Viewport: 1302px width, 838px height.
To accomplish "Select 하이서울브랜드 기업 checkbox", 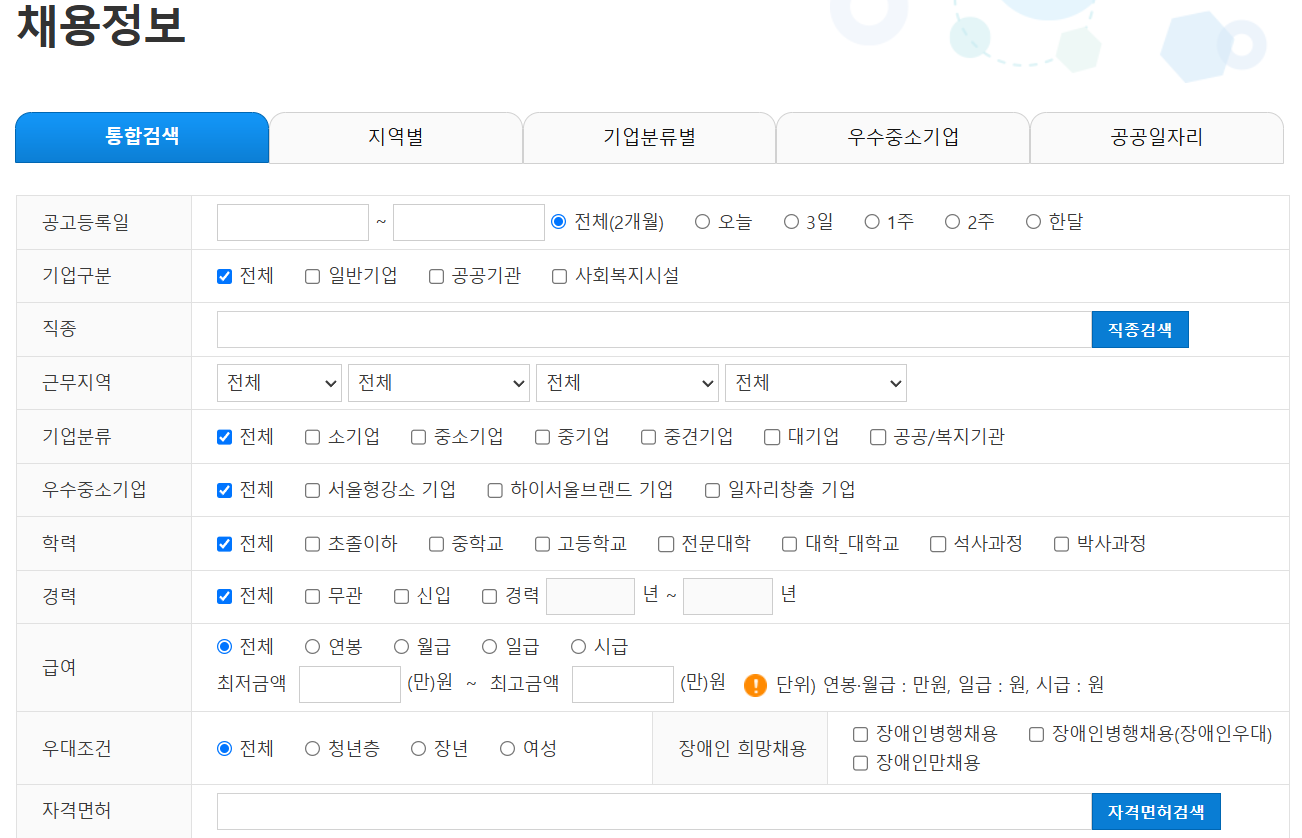I will 493,489.
